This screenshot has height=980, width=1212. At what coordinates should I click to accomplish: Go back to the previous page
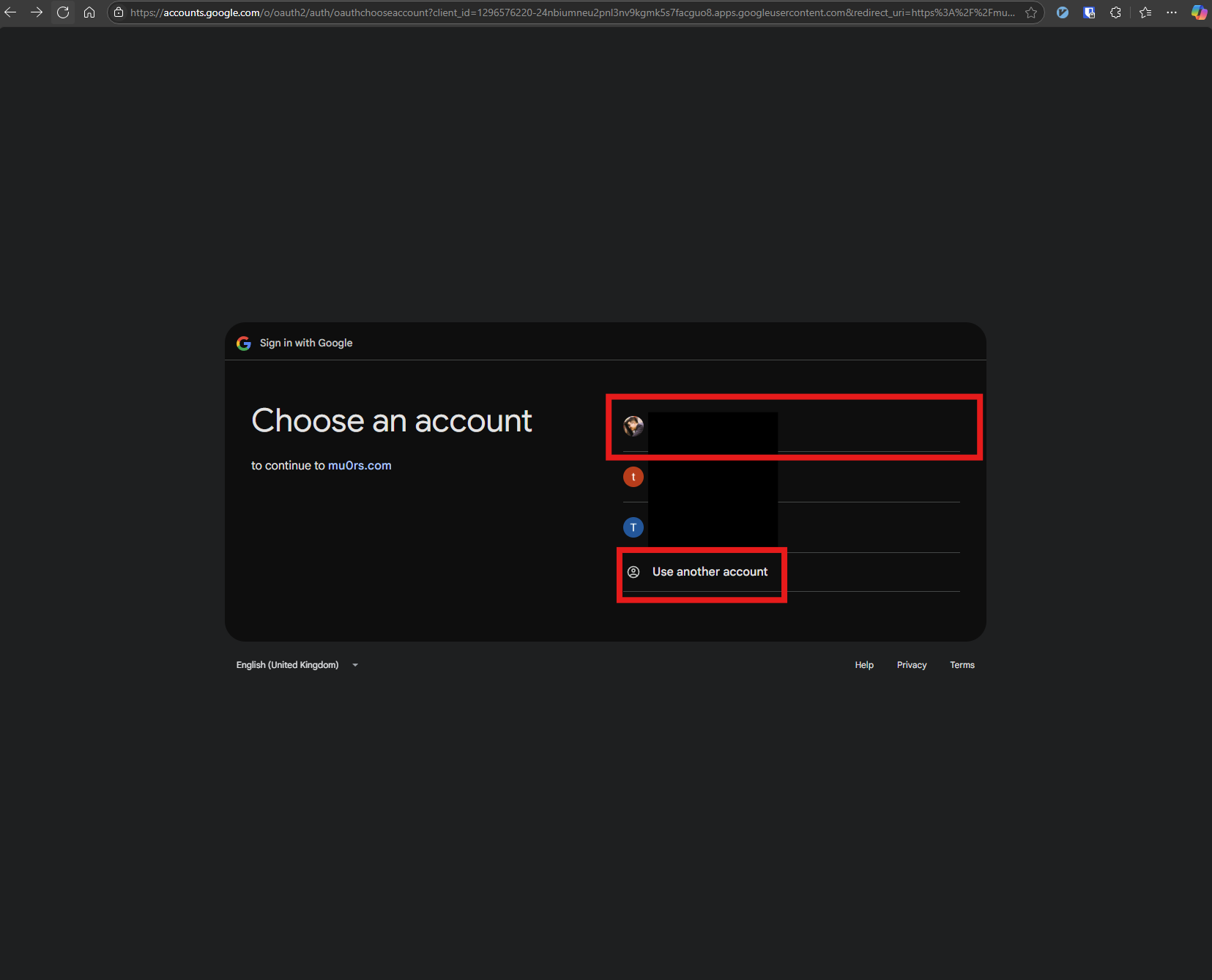coord(10,12)
